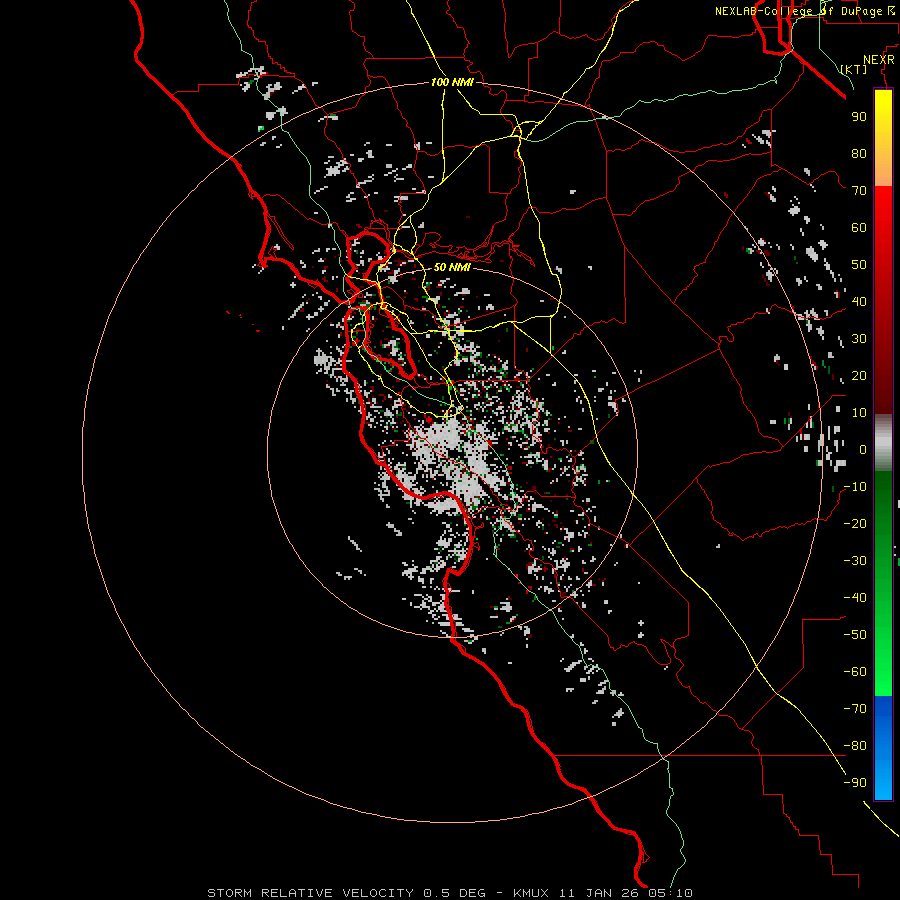
Task: Click the blue bottom segment of the color bar
Action: tap(883, 748)
